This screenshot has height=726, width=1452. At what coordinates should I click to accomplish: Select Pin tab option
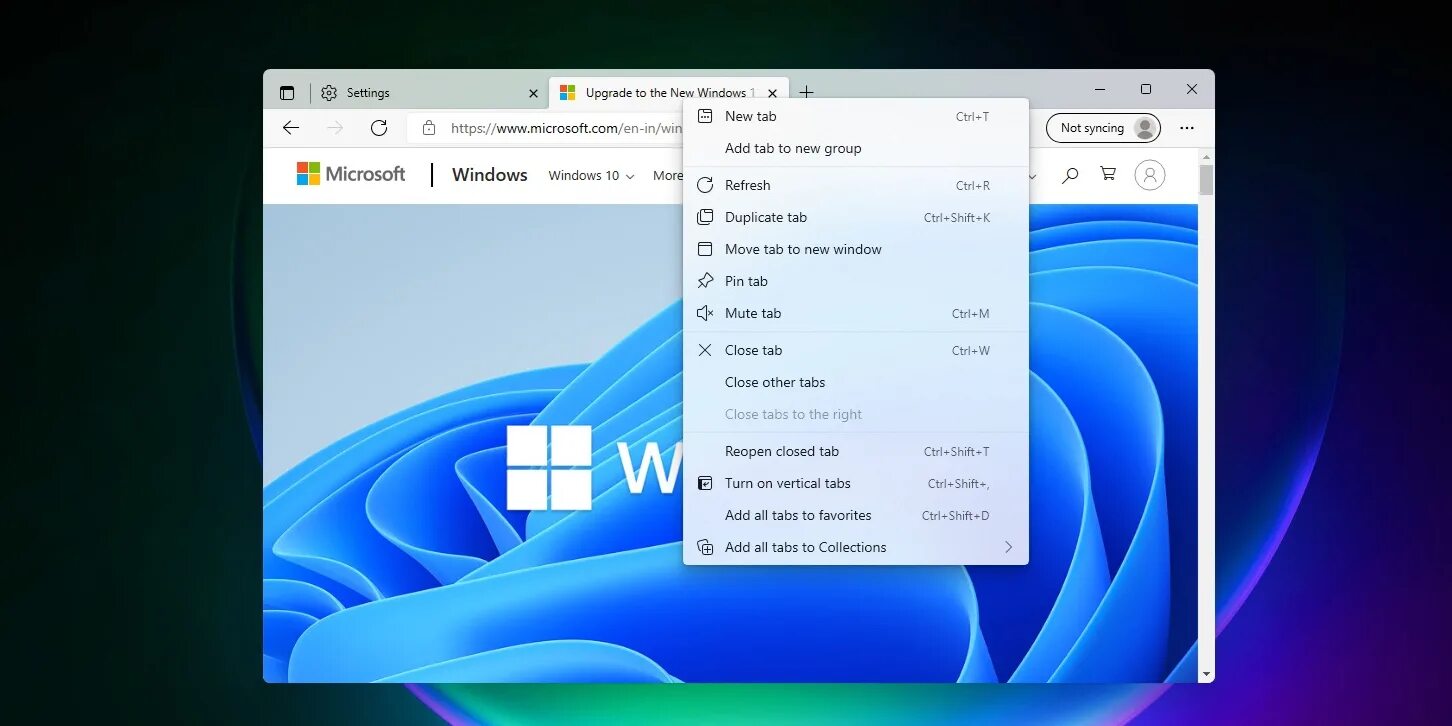856,282
